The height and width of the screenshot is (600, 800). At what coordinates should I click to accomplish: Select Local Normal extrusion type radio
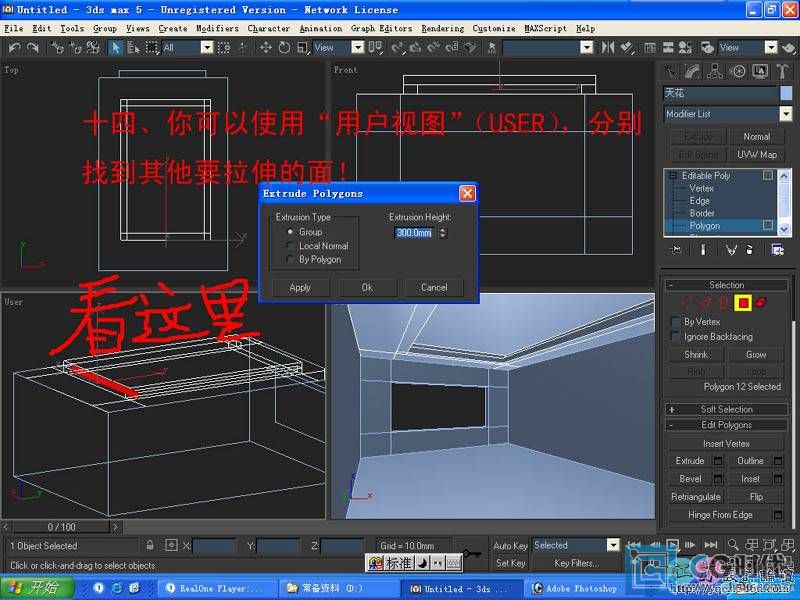pyautogui.click(x=290, y=246)
